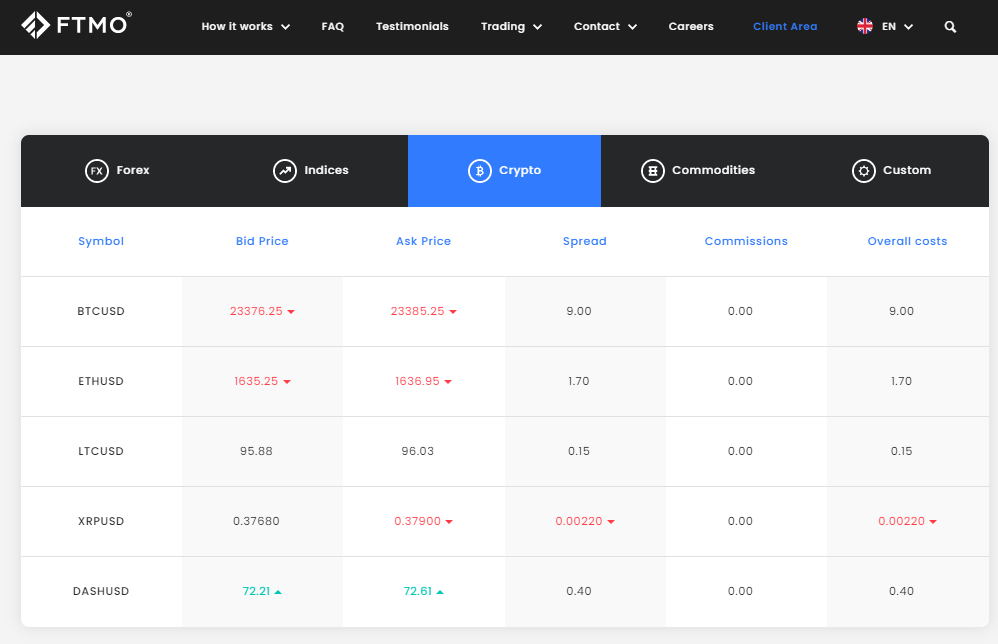
Task: Click the ETHUSD bid price down arrow
Action: [287, 382]
